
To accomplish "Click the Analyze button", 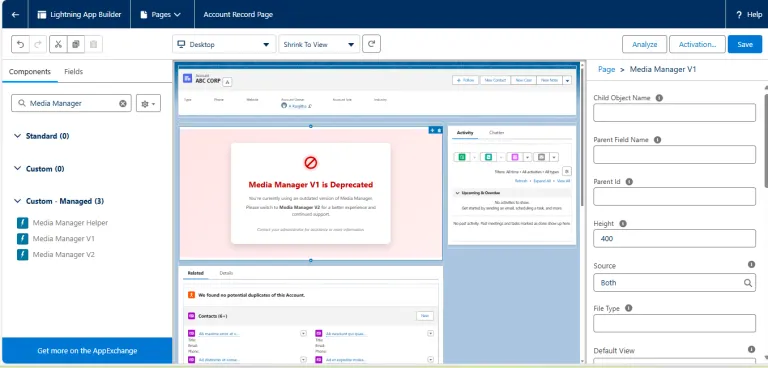I will pyautogui.click(x=645, y=44).
